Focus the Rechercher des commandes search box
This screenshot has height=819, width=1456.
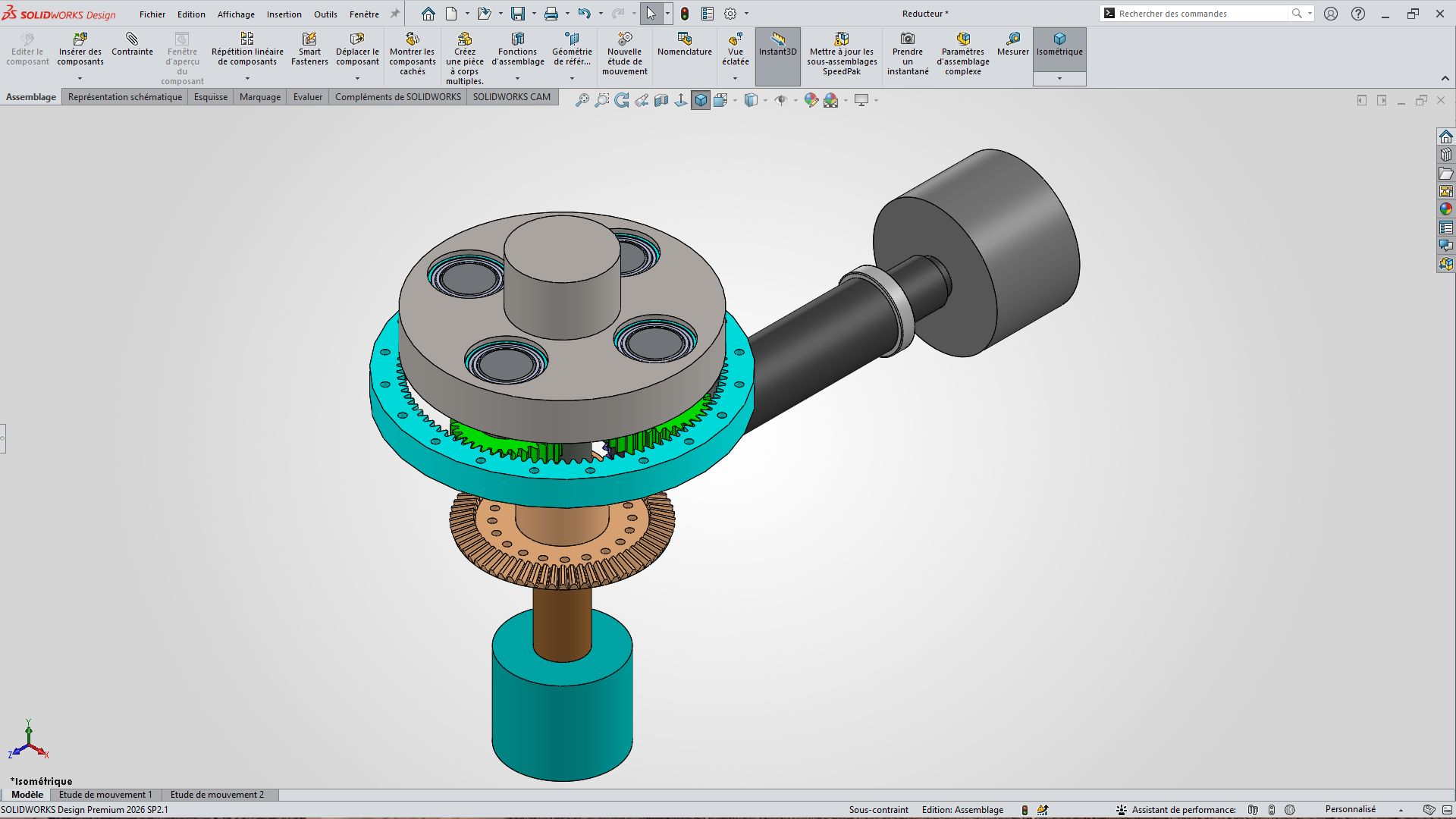click(x=1202, y=14)
